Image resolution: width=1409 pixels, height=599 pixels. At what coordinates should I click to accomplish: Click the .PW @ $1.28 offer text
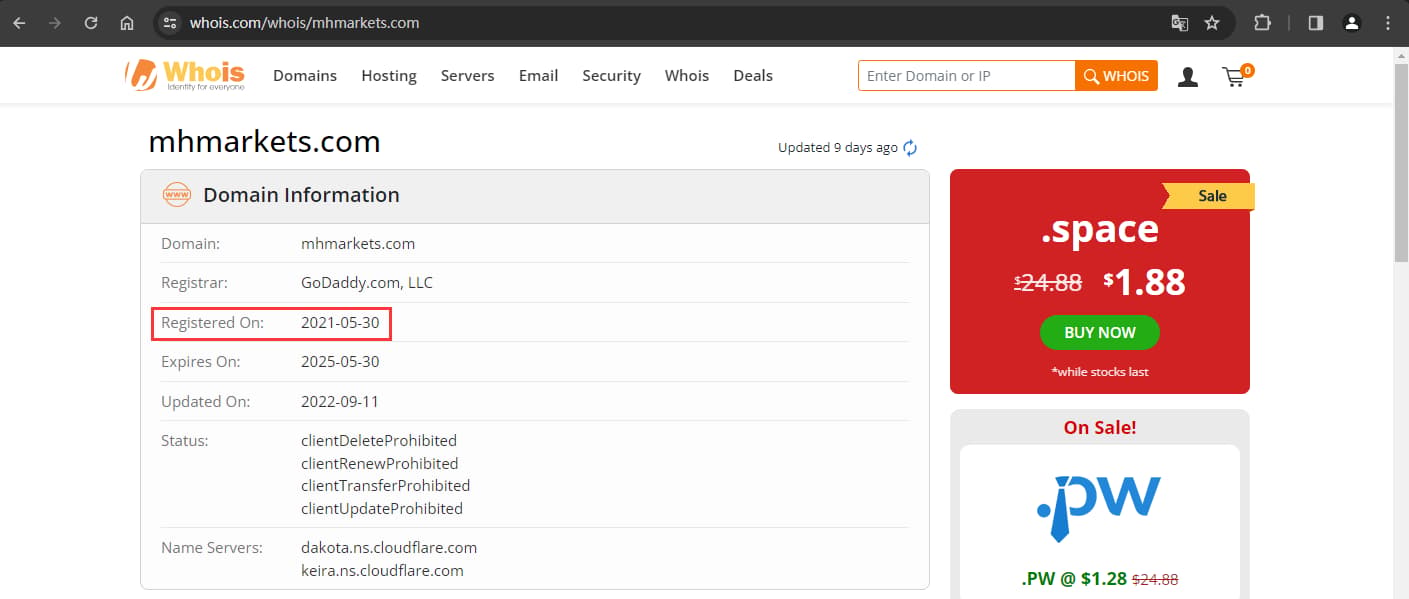(x=1100, y=579)
